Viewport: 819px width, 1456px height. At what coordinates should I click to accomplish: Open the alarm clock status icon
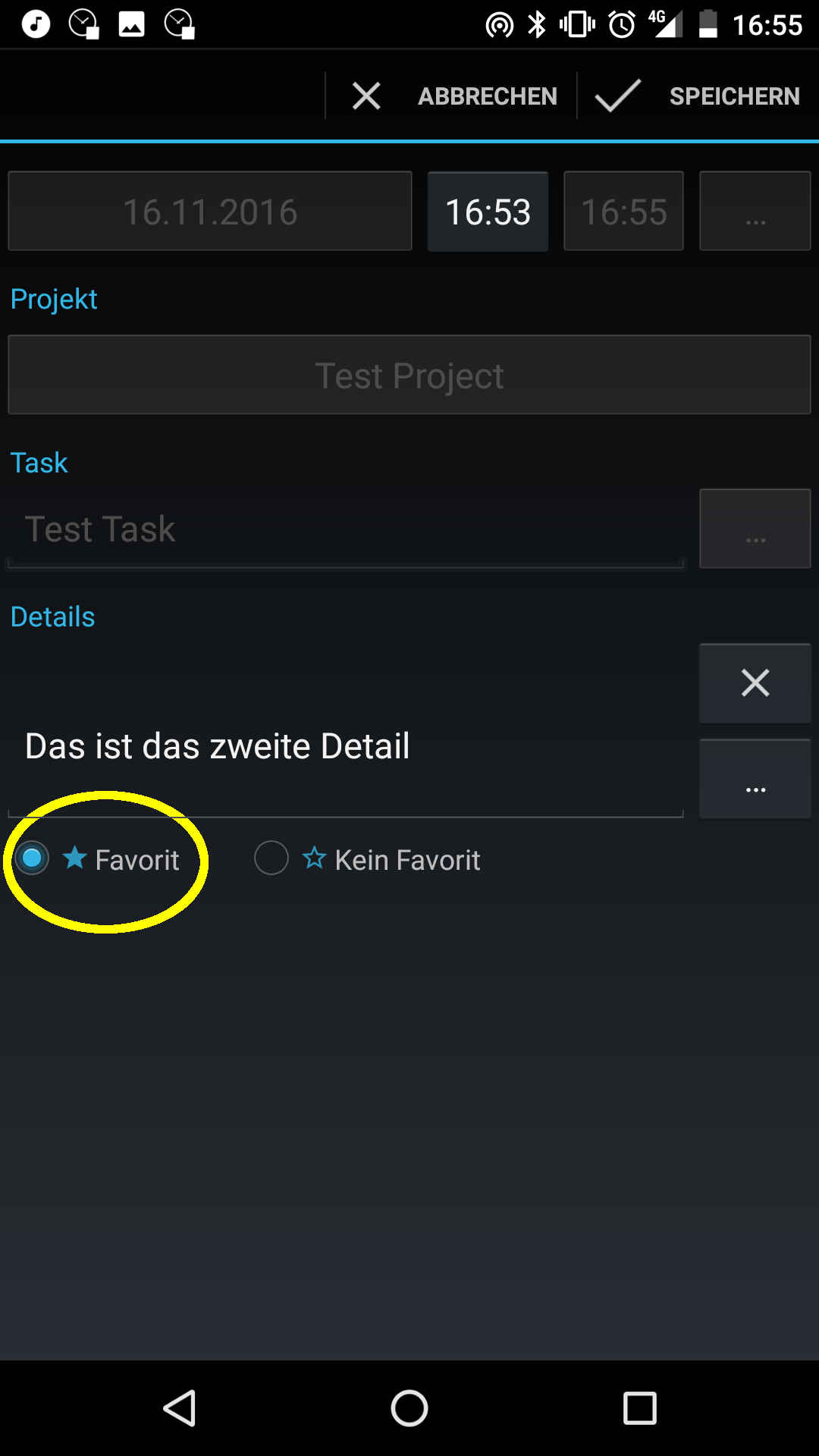coord(623,24)
